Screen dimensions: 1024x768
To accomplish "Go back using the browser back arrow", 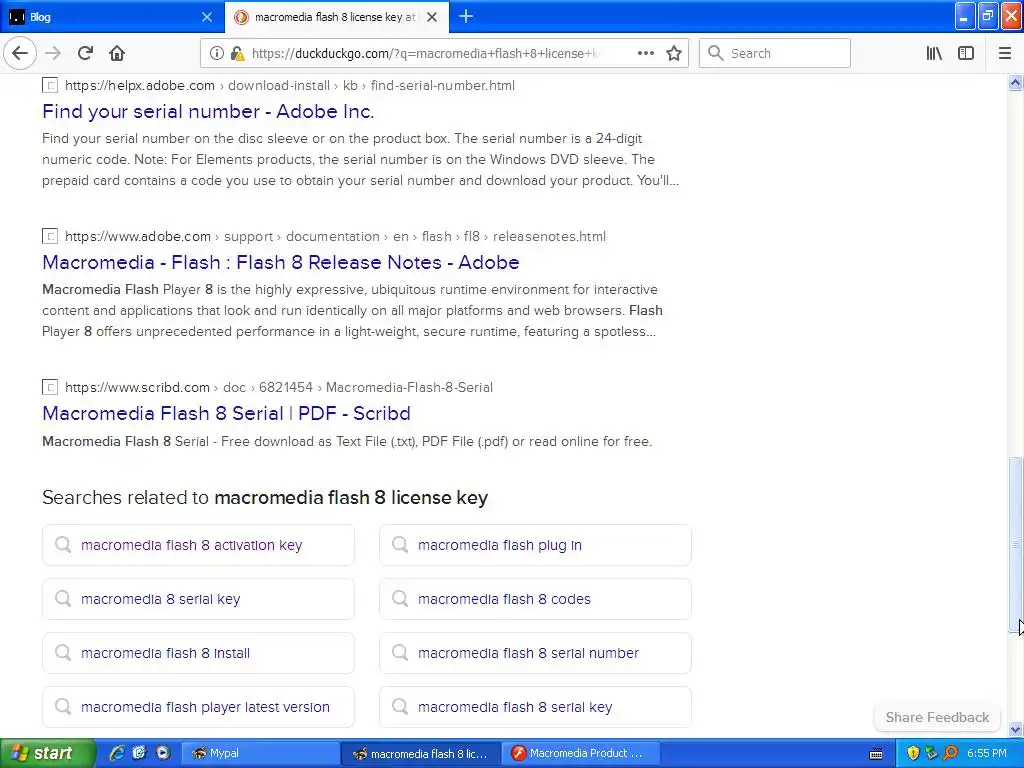I will (20, 54).
